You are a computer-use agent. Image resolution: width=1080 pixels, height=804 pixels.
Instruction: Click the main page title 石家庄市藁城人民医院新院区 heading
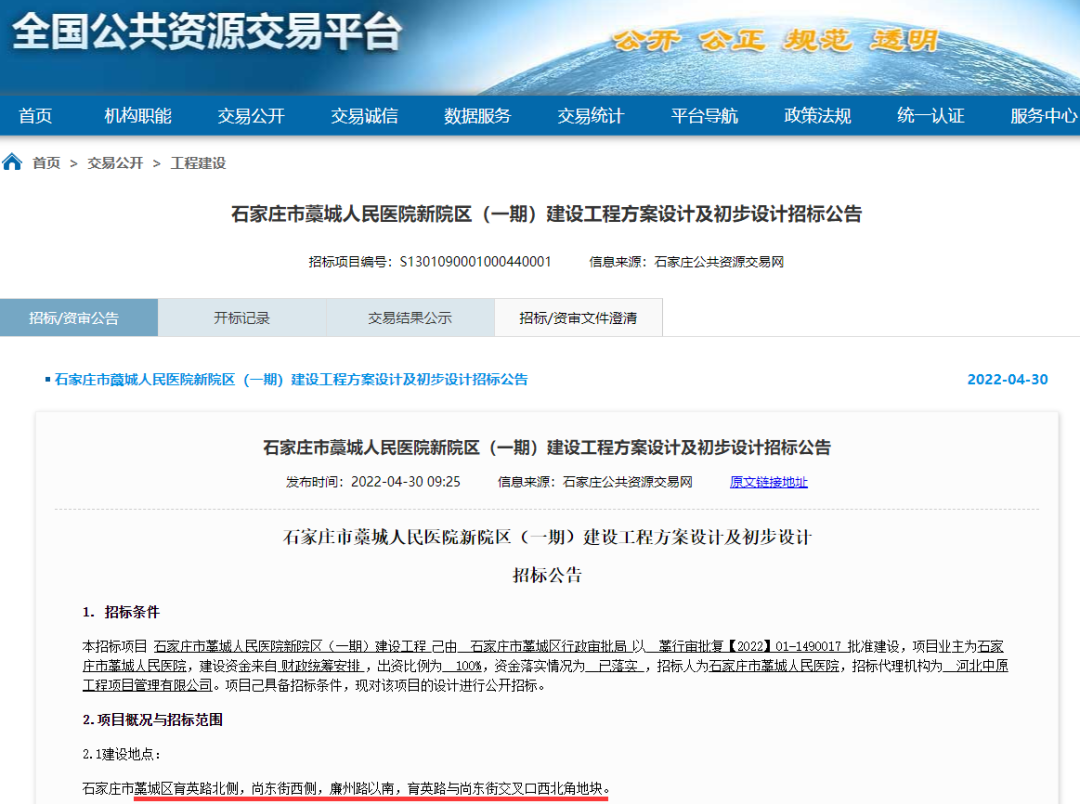546,214
